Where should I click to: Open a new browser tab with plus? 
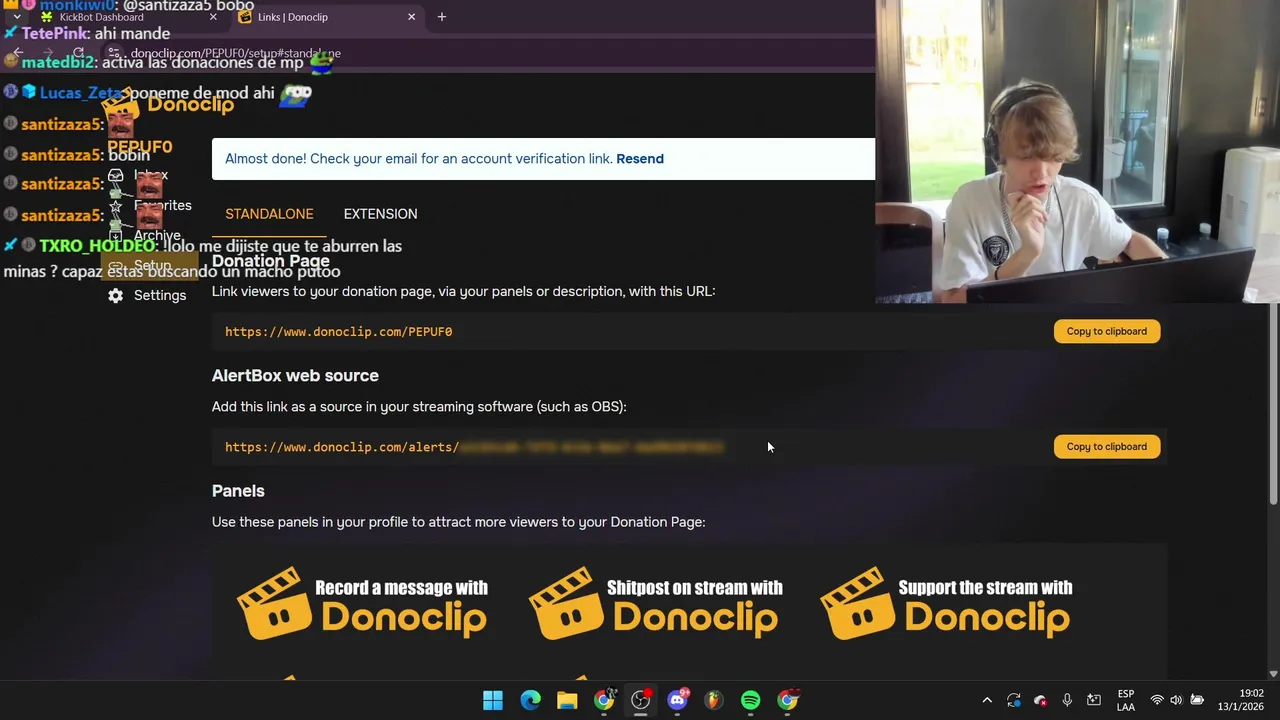tap(441, 17)
